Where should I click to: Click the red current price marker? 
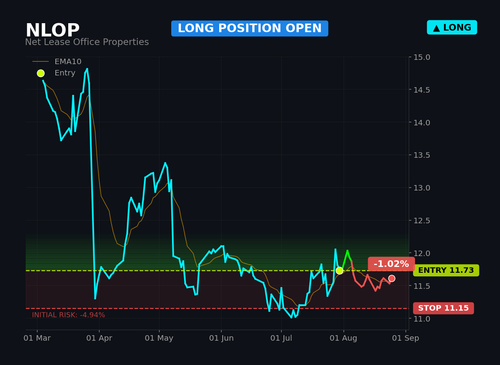(392, 278)
